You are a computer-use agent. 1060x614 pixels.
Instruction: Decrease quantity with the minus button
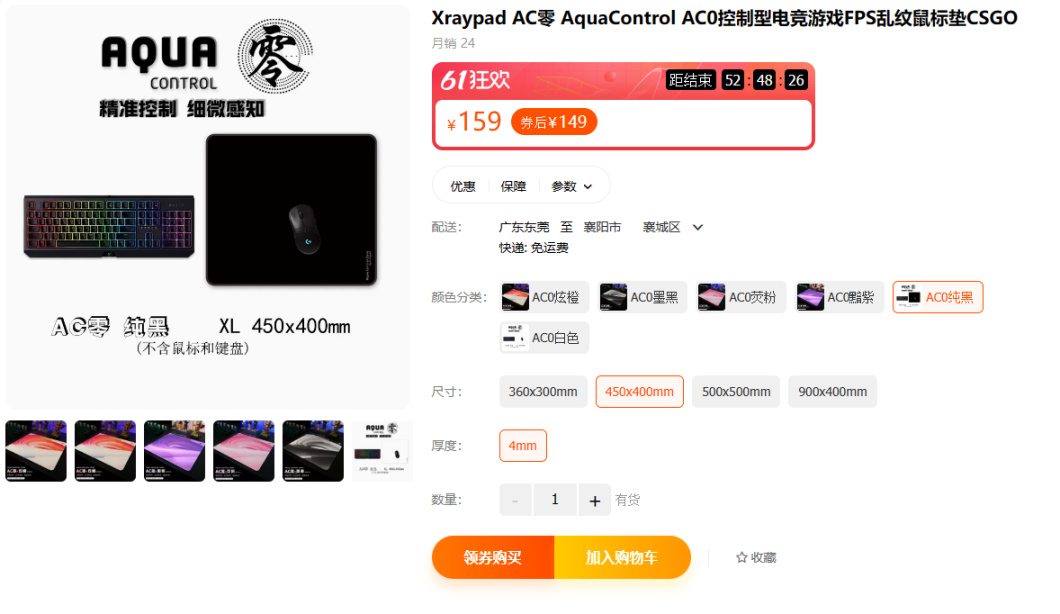[x=515, y=500]
